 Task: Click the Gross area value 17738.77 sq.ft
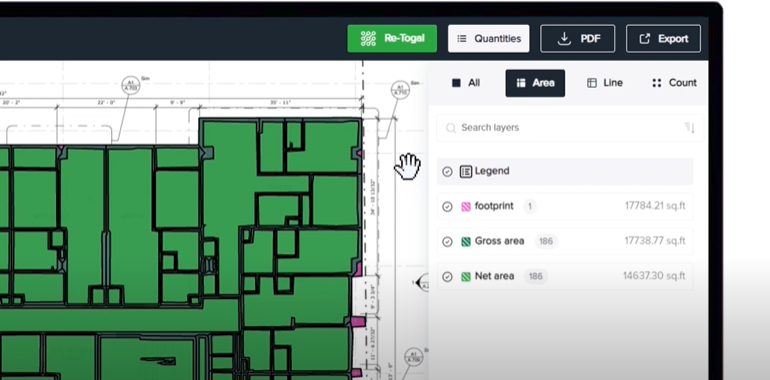click(x=655, y=241)
